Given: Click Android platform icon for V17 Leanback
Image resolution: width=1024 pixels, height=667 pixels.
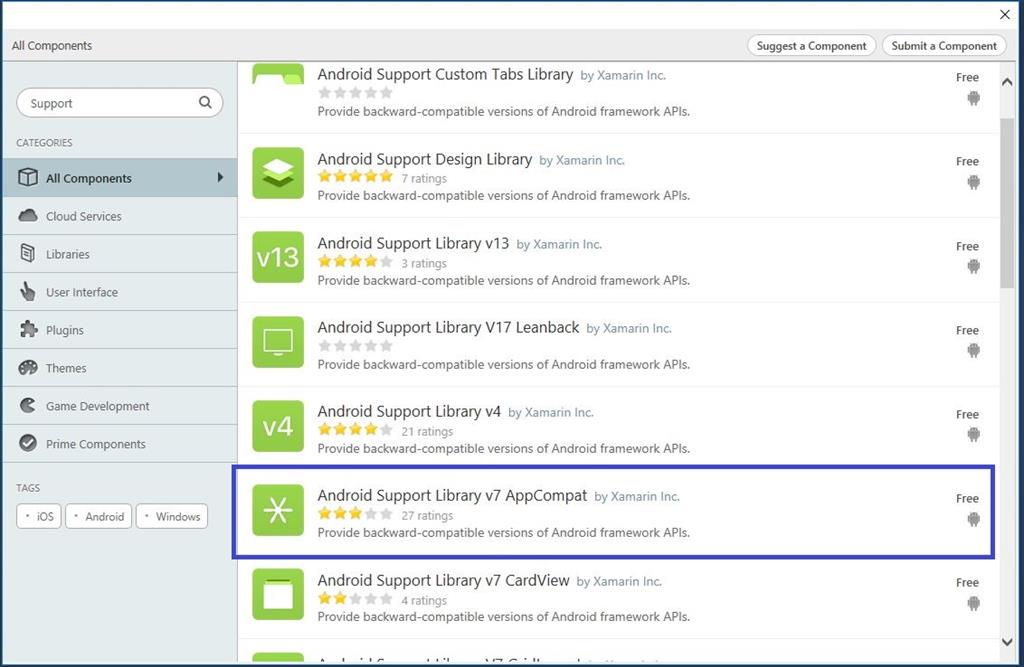Looking at the screenshot, I should click(x=973, y=351).
